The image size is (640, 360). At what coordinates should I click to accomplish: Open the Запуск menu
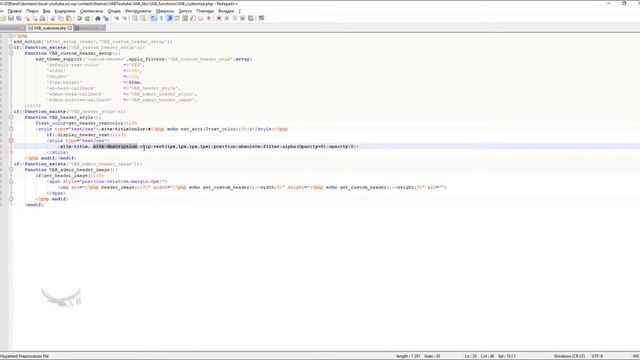click(185, 11)
